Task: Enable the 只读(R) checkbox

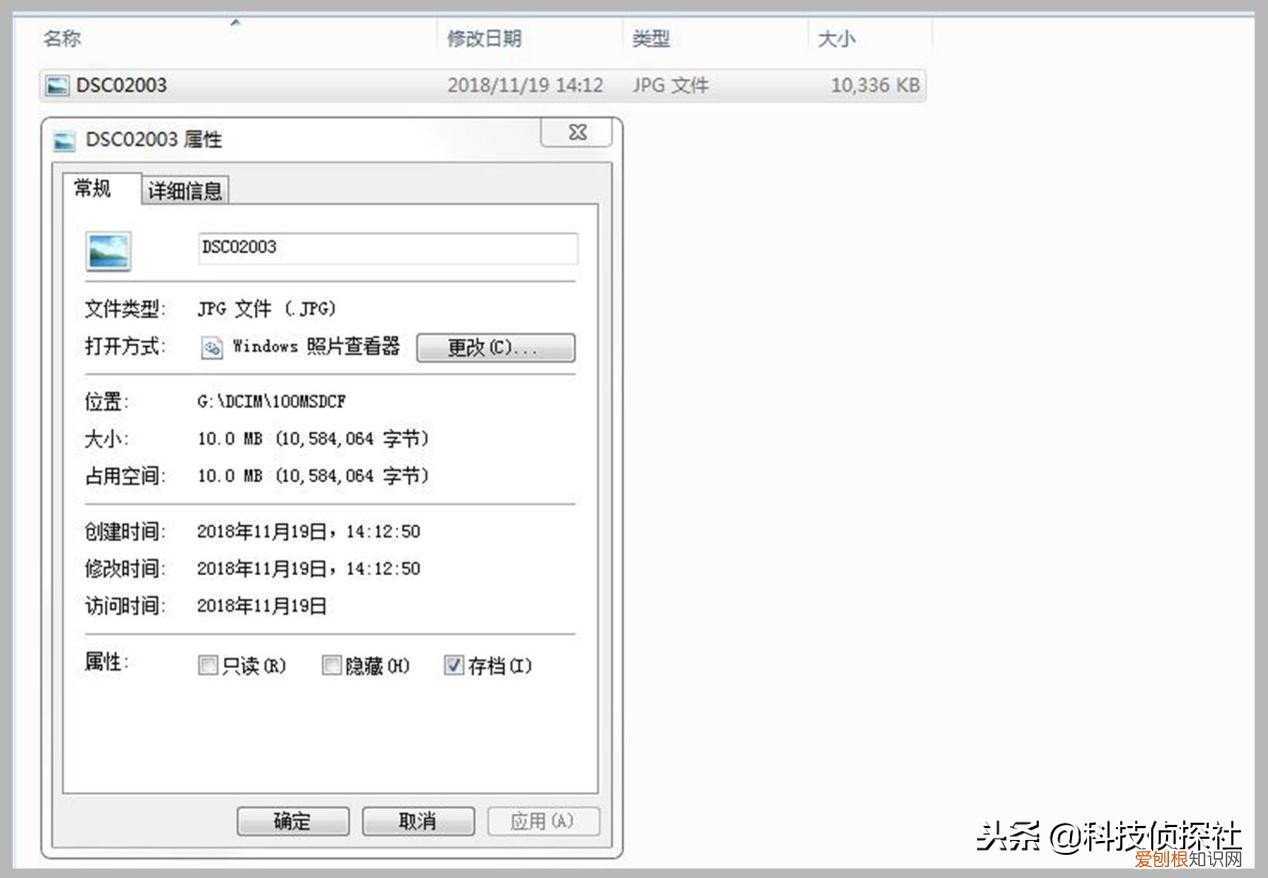Action: pos(207,665)
